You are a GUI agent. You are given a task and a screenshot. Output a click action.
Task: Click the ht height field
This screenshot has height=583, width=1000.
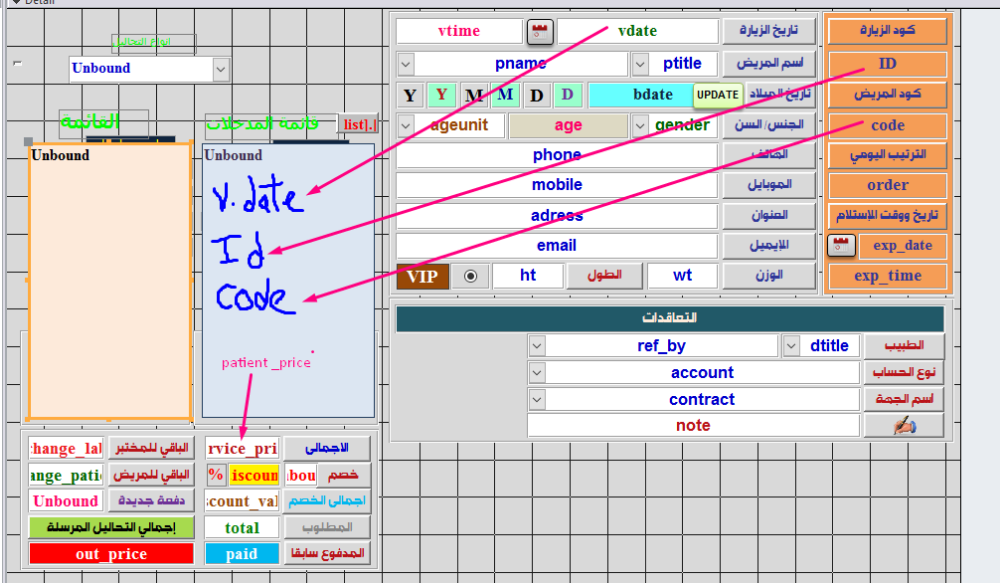click(528, 276)
